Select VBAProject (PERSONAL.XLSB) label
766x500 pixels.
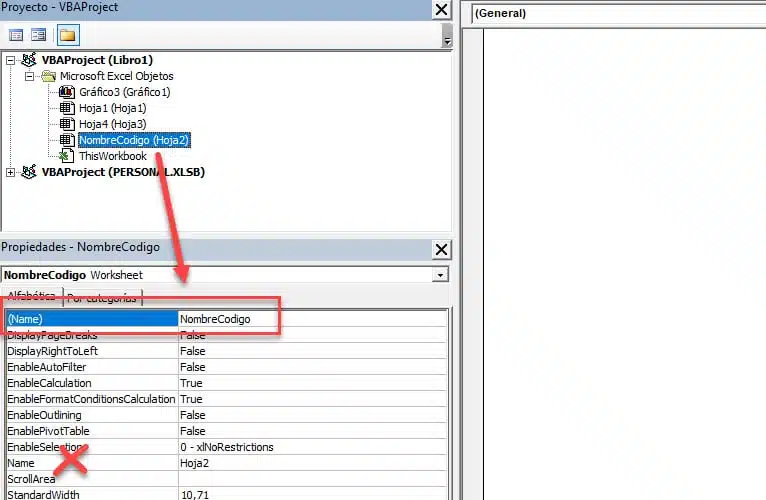pyautogui.click(x=123, y=172)
